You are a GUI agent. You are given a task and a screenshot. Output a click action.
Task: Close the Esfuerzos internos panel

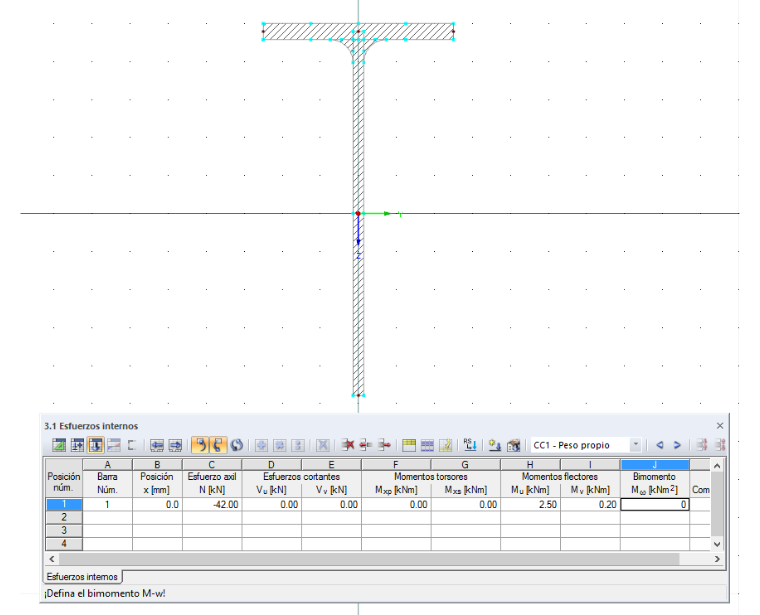pos(720,426)
